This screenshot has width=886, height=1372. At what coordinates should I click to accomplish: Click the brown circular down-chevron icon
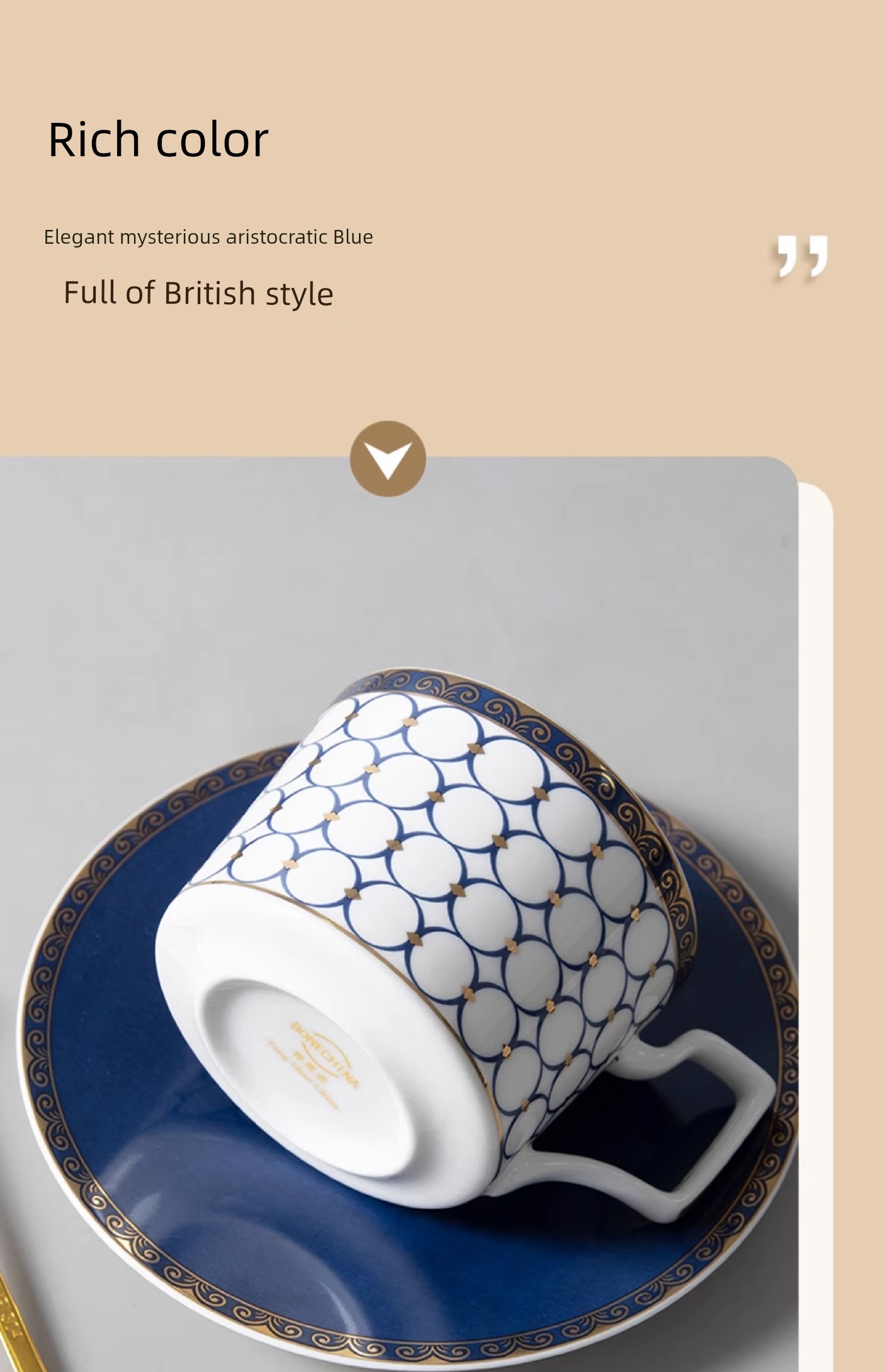[x=388, y=459]
